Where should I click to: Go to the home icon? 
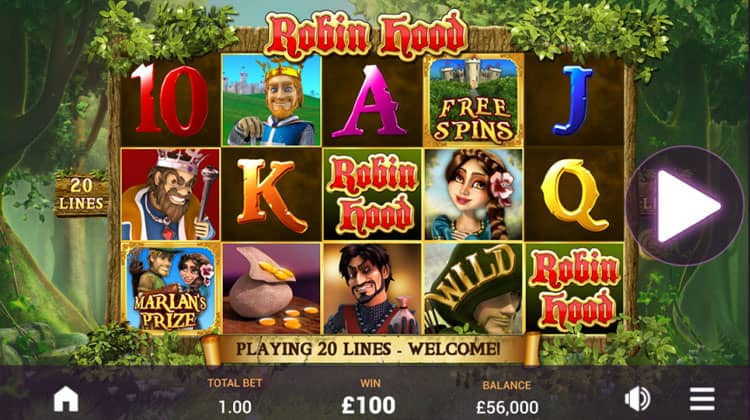[66, 399]
